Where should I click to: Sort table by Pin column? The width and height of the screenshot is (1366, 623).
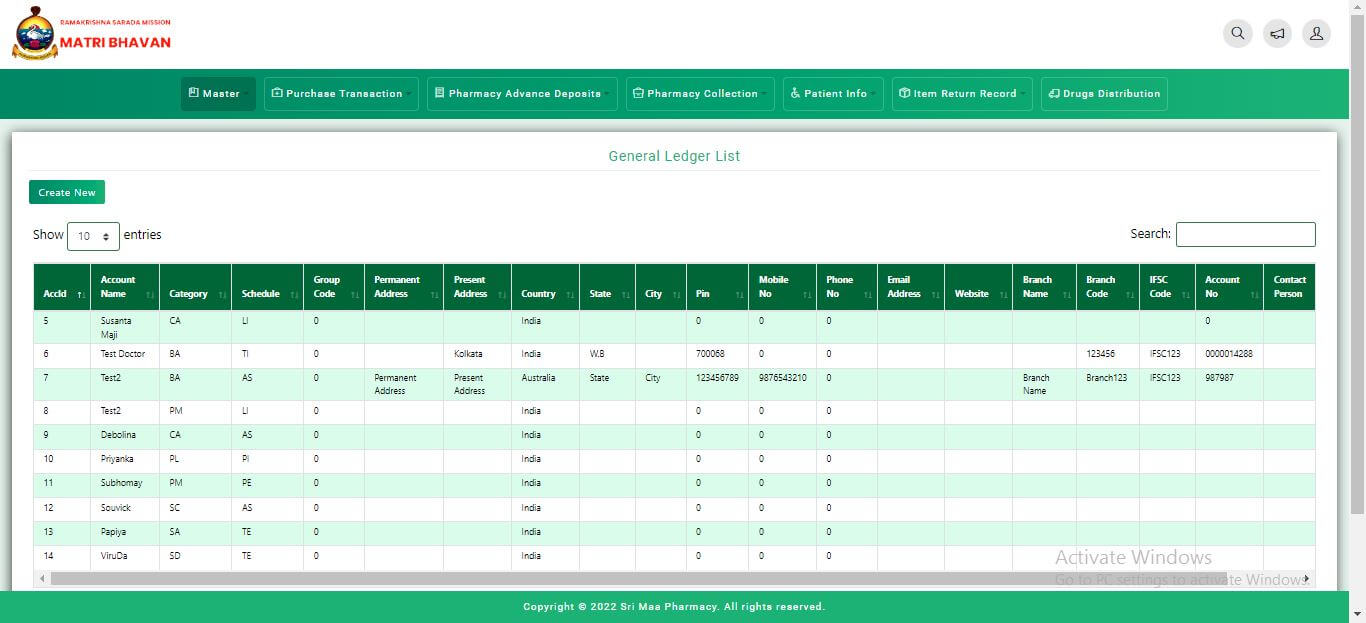click(717, 287)
